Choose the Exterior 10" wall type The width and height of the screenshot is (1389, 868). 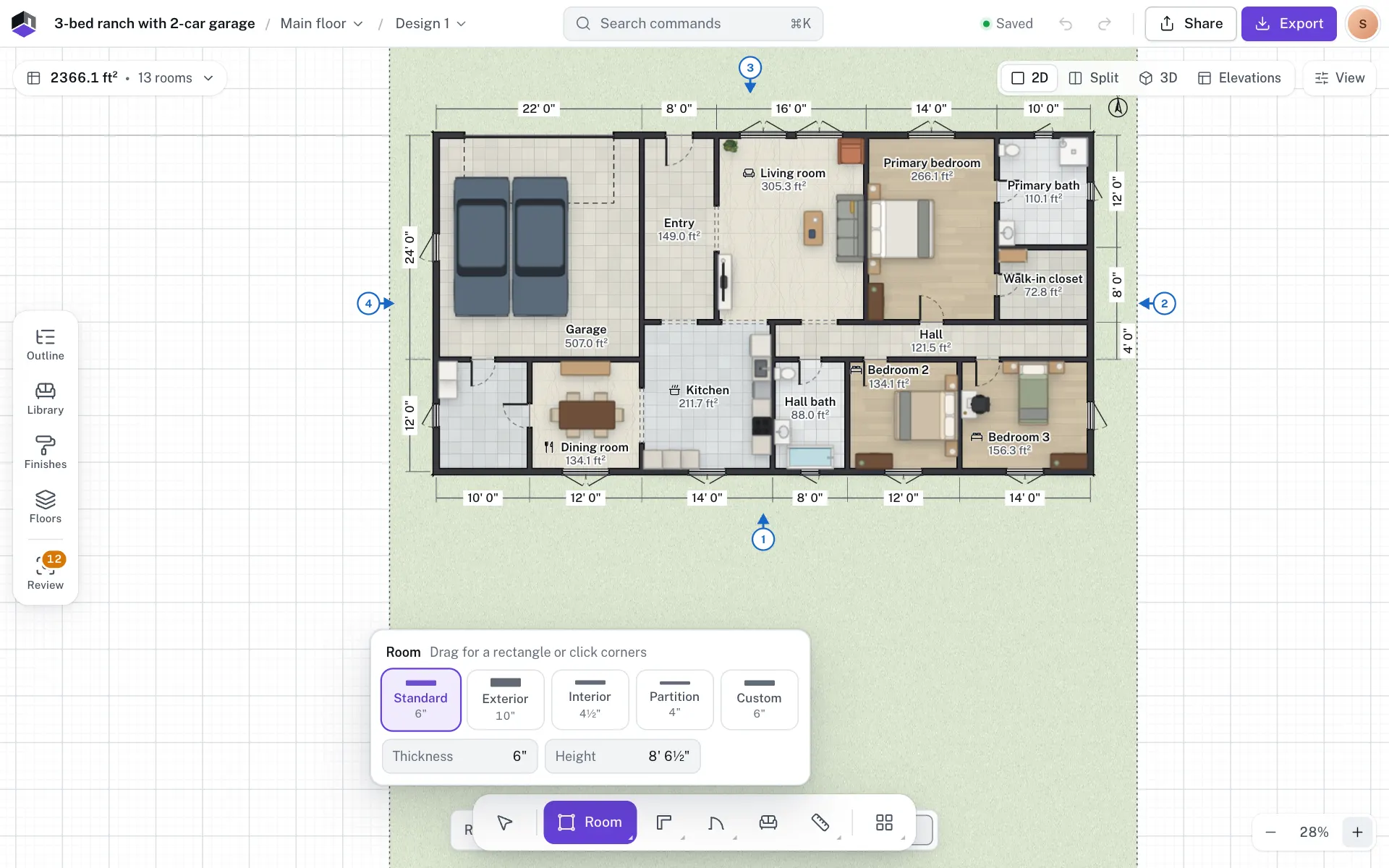point(506,699)
